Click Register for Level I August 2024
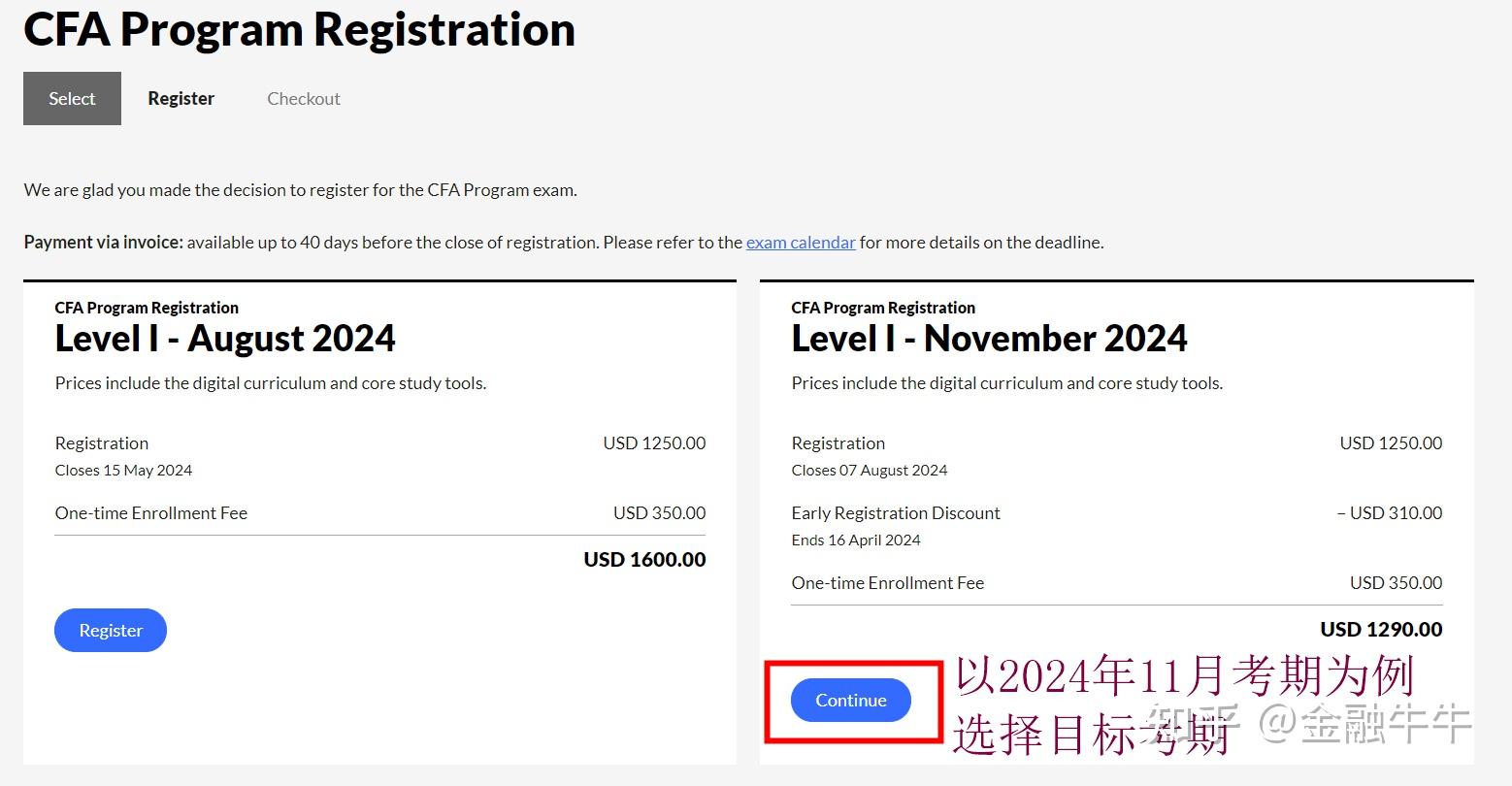Screen dimensions: 1512x786 click(x=110, y=630)
